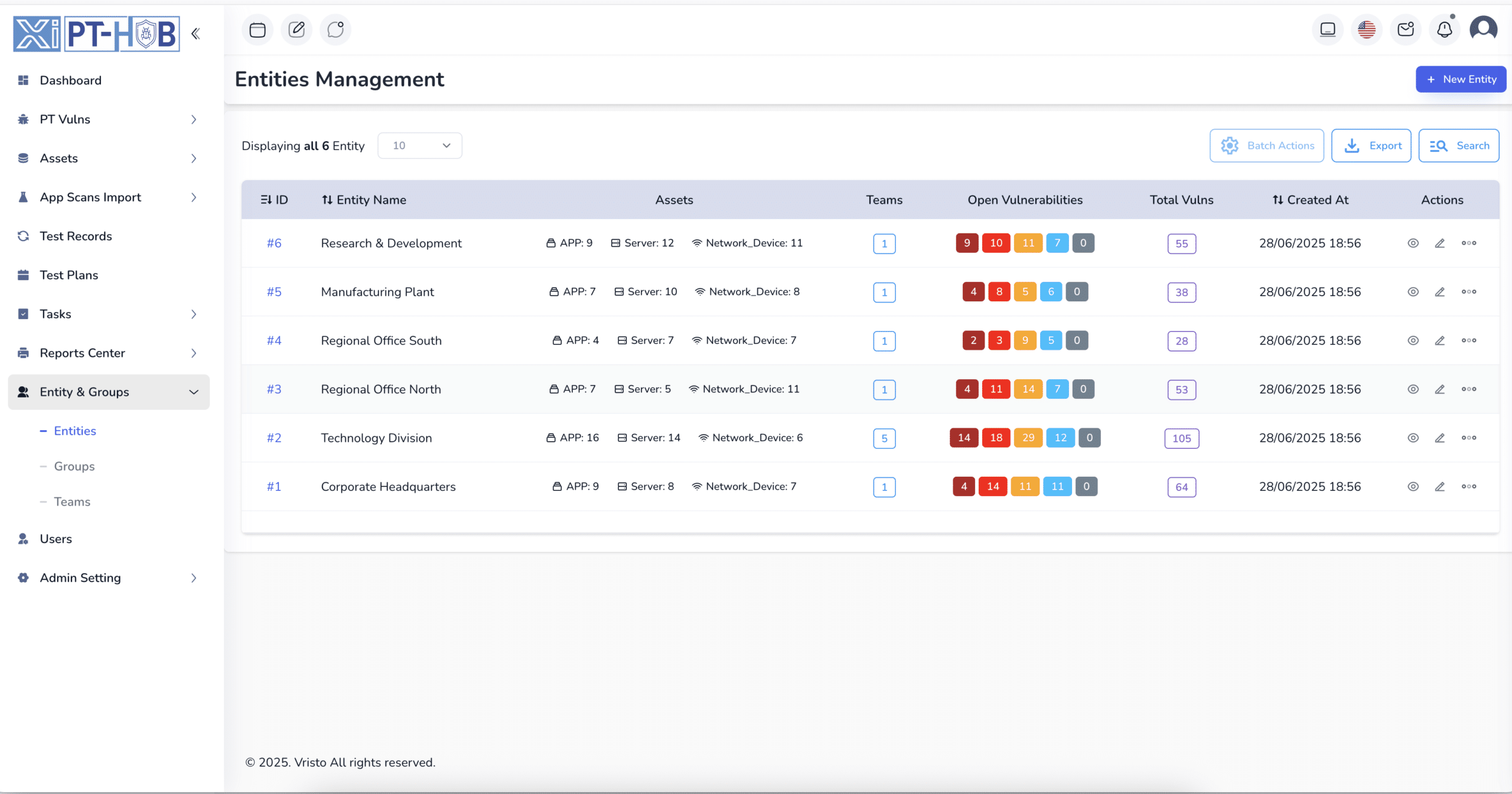The height and width of the screenshot is (794, 1512).
Task: Click total vulns badge 105
Action: pyautogui.click(x=1181, y=438)
